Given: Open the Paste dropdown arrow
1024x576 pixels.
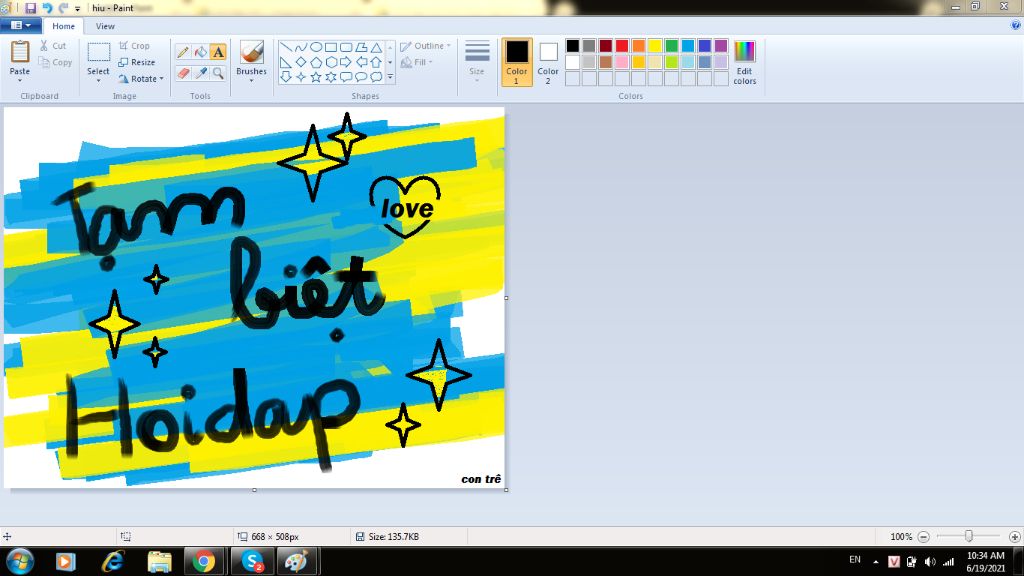Looking at the screenshot, I should [x=20, y=80].
